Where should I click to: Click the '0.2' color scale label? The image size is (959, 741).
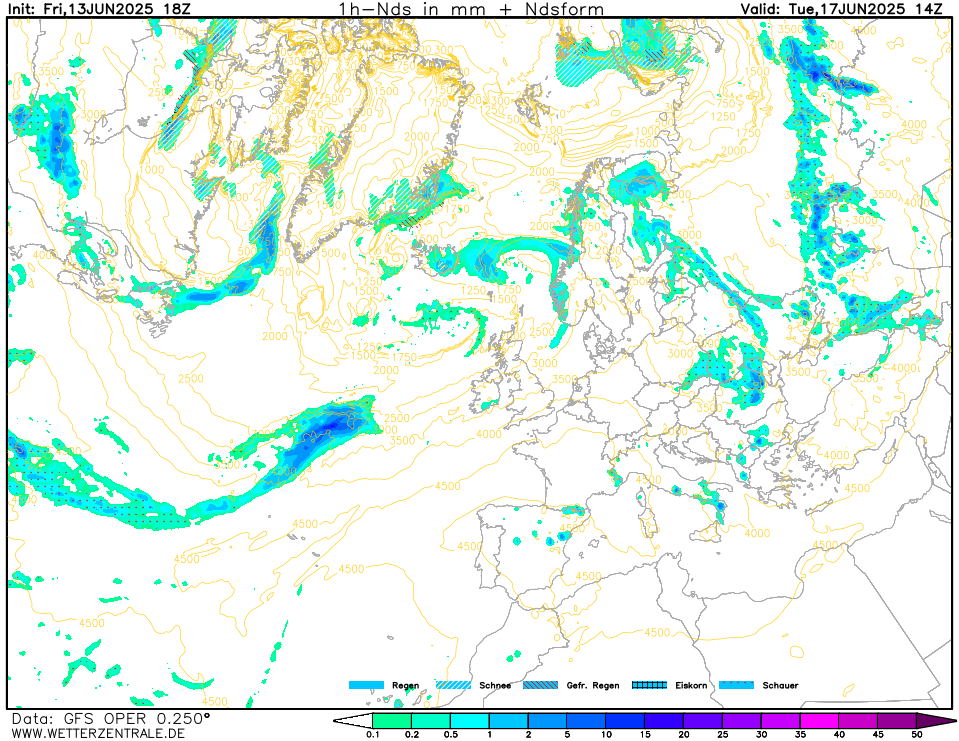(x=412, y=735)
